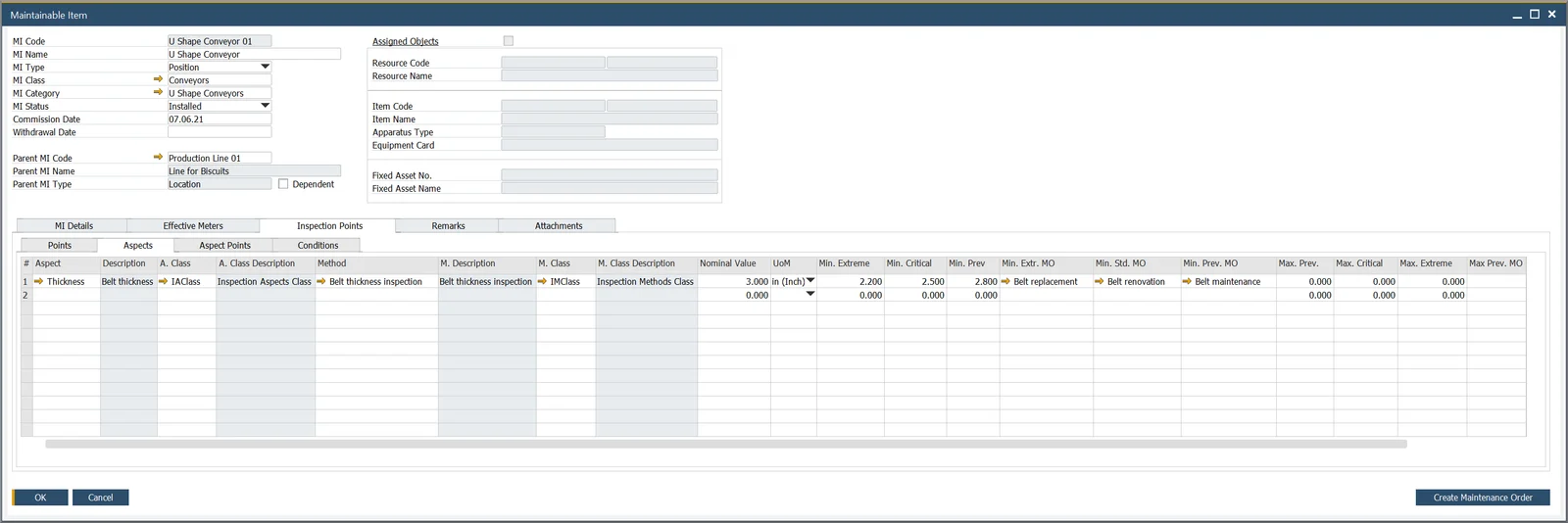This screenshot has width=1568, height=523.
Task: Switch to the MI Details tab
Action: pyautogui.click(x=73, y=225)
